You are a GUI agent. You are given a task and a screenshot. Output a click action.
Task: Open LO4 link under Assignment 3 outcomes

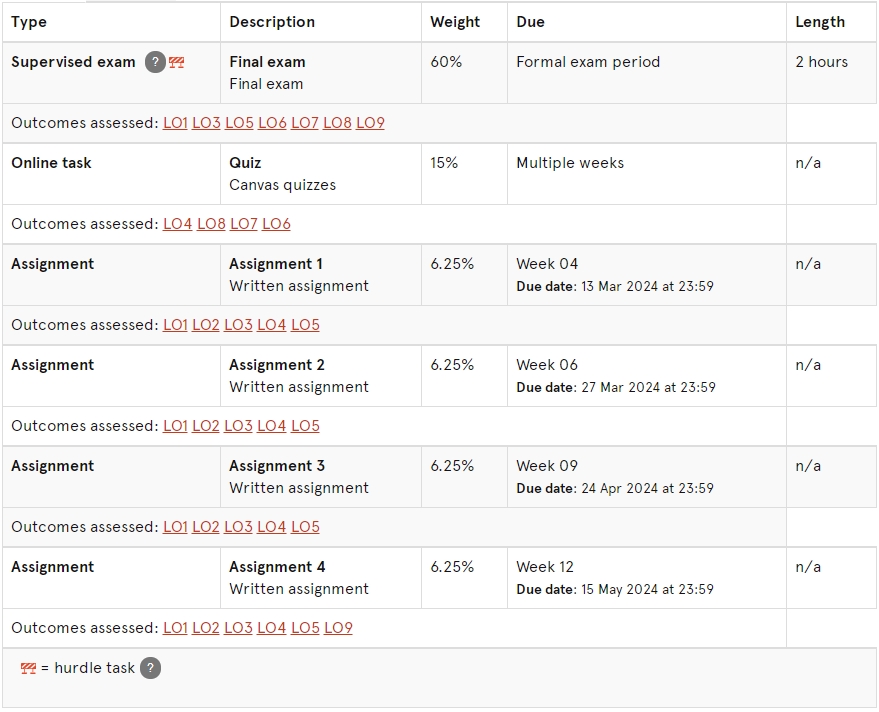(272, 526)
